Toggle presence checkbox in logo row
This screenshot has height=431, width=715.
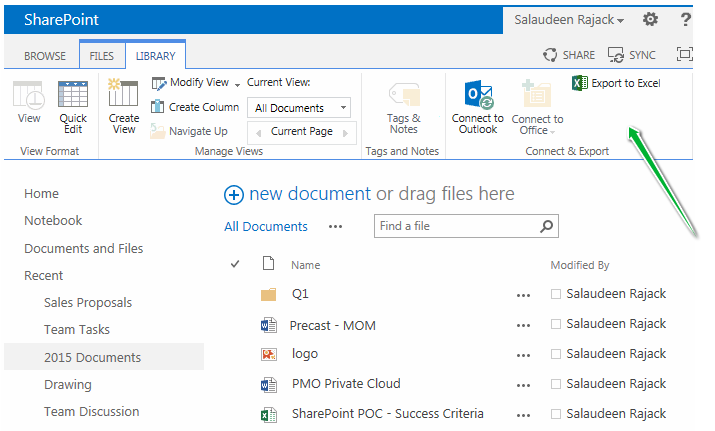click(x=555, y=354)
